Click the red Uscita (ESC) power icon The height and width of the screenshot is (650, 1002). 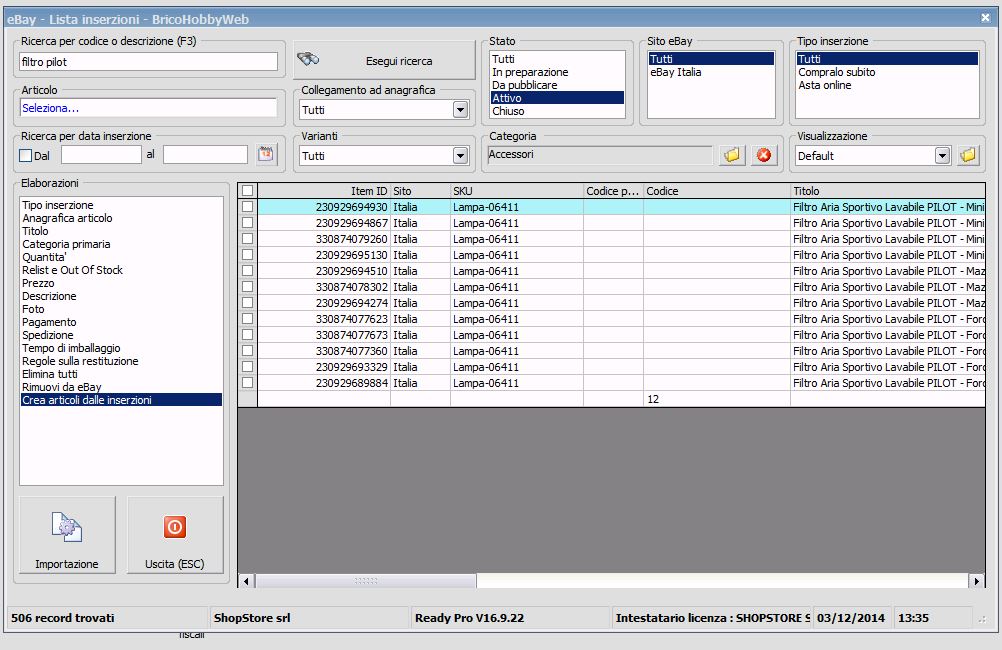(175, 527)
